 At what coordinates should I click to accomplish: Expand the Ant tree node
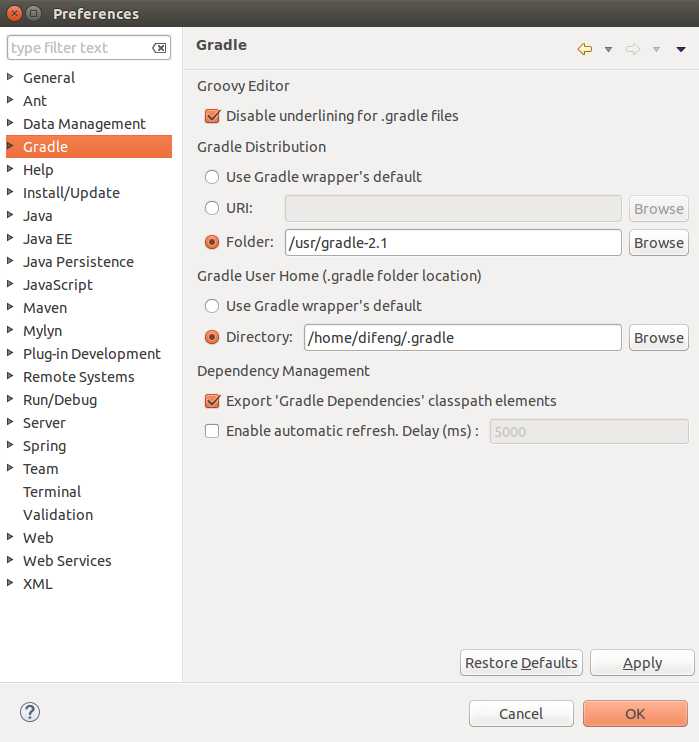click(x=10, y=100)
